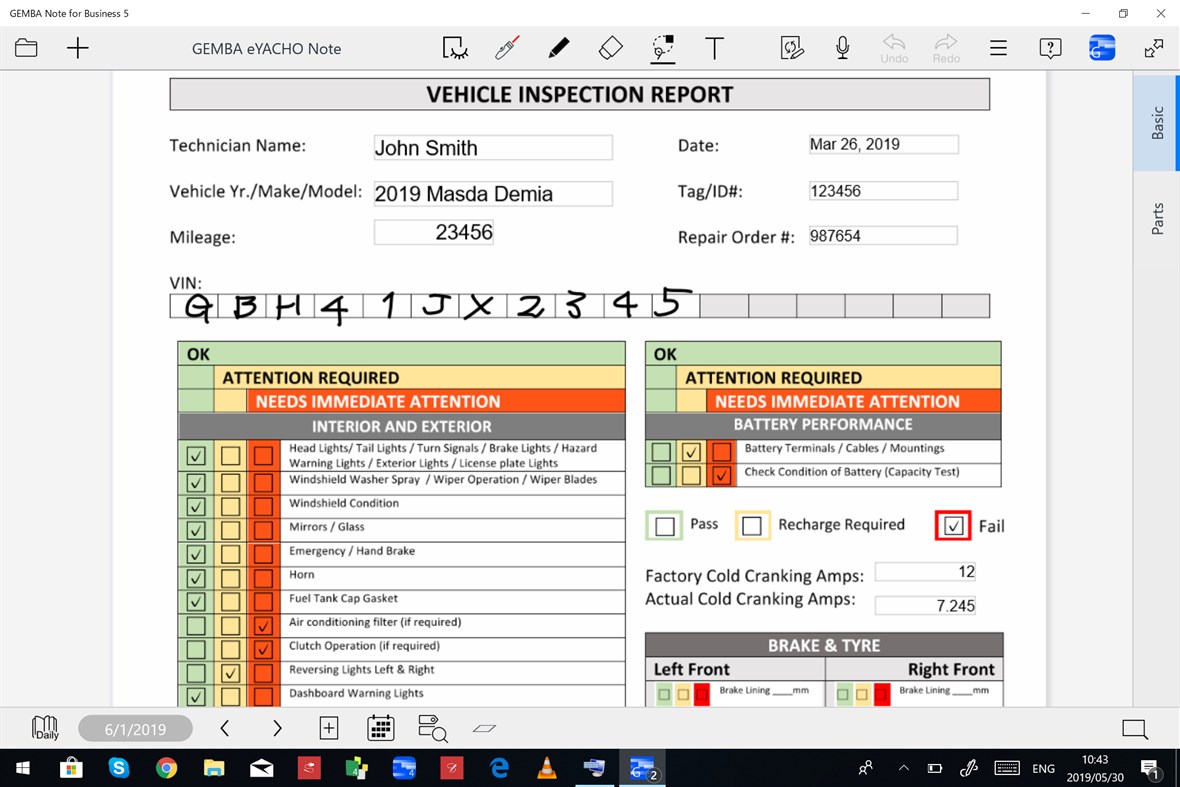Expand to the next page with right chevron
The width and height of the screenshot is (1180, 787).
pyautogui.click(x=277, y=728)
